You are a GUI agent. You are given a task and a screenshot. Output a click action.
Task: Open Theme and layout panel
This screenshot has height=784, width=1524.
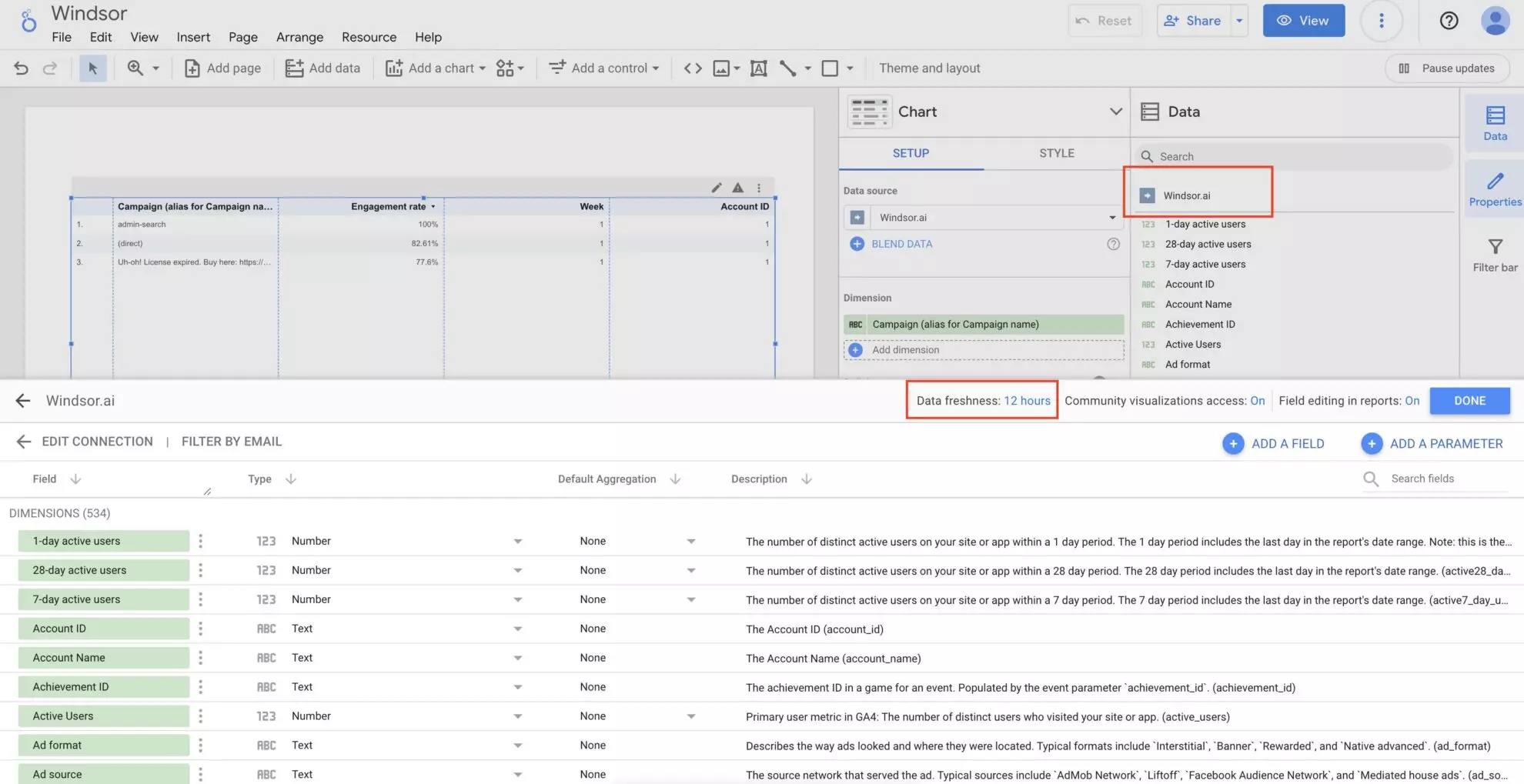[x=929, y=68]
